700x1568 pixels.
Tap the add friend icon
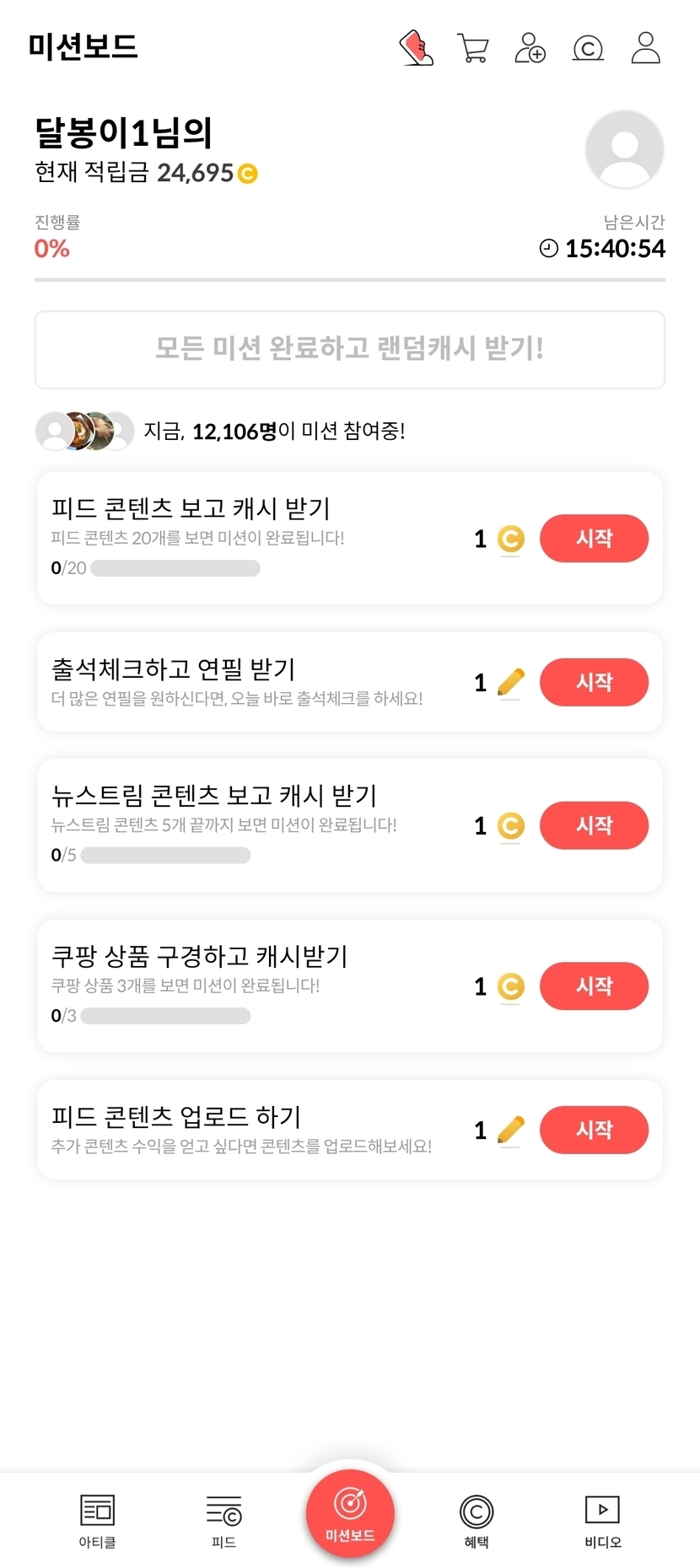point(530,48)
